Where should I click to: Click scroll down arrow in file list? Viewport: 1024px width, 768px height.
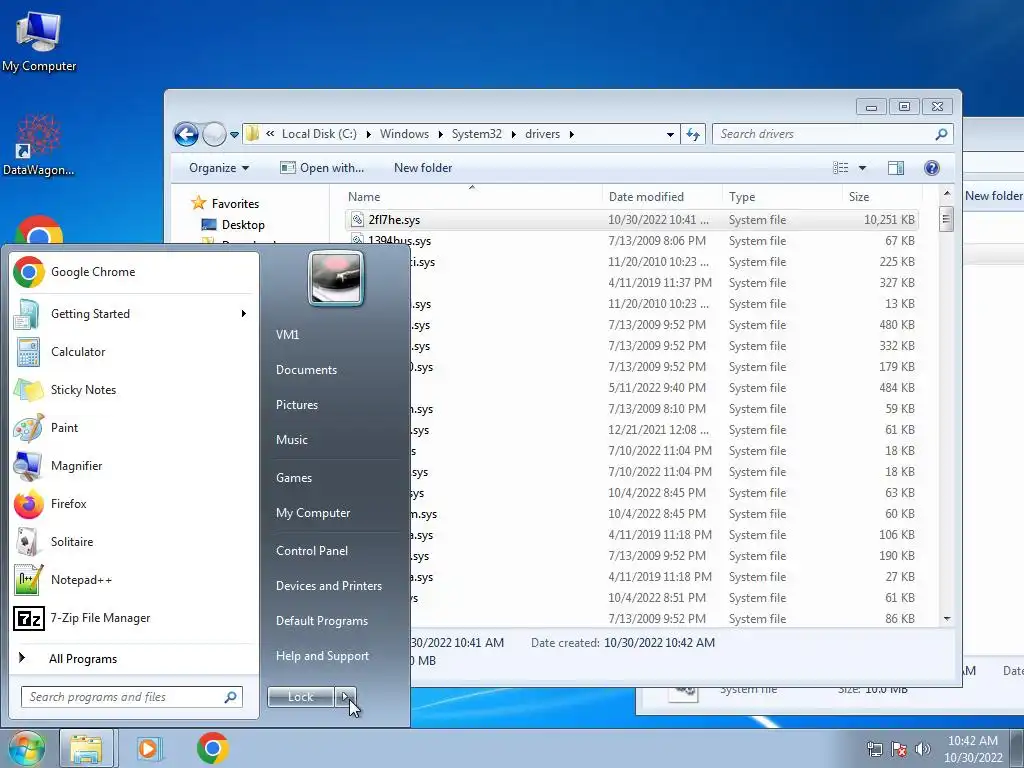tap(946, 618)
